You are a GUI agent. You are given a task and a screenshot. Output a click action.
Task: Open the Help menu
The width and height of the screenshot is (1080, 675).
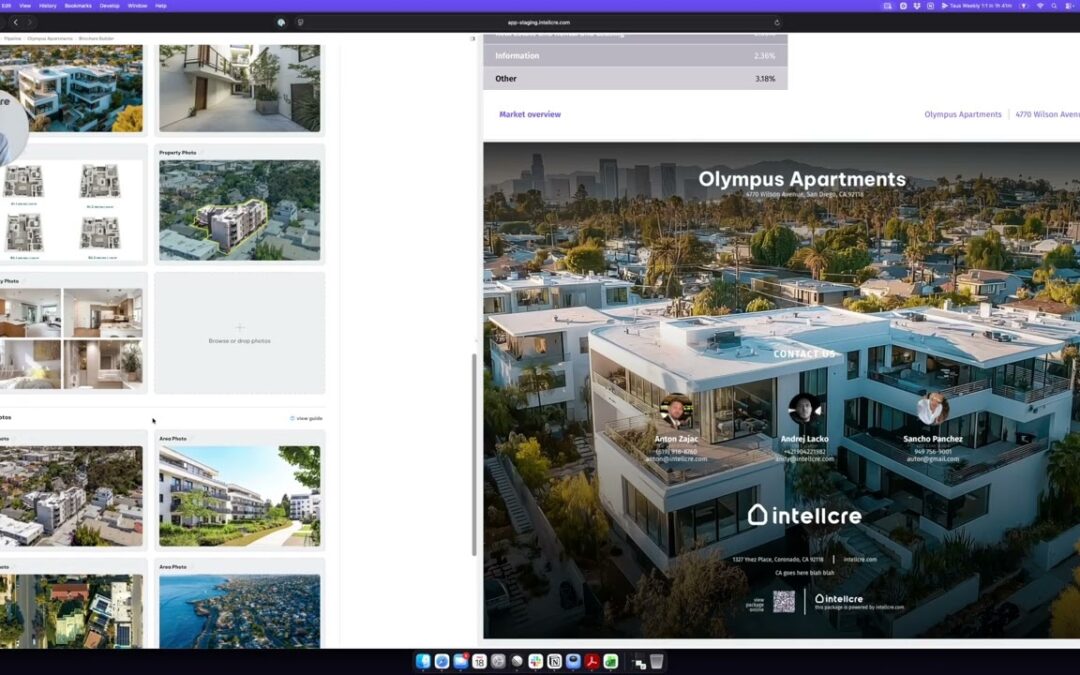pos(160,6)
